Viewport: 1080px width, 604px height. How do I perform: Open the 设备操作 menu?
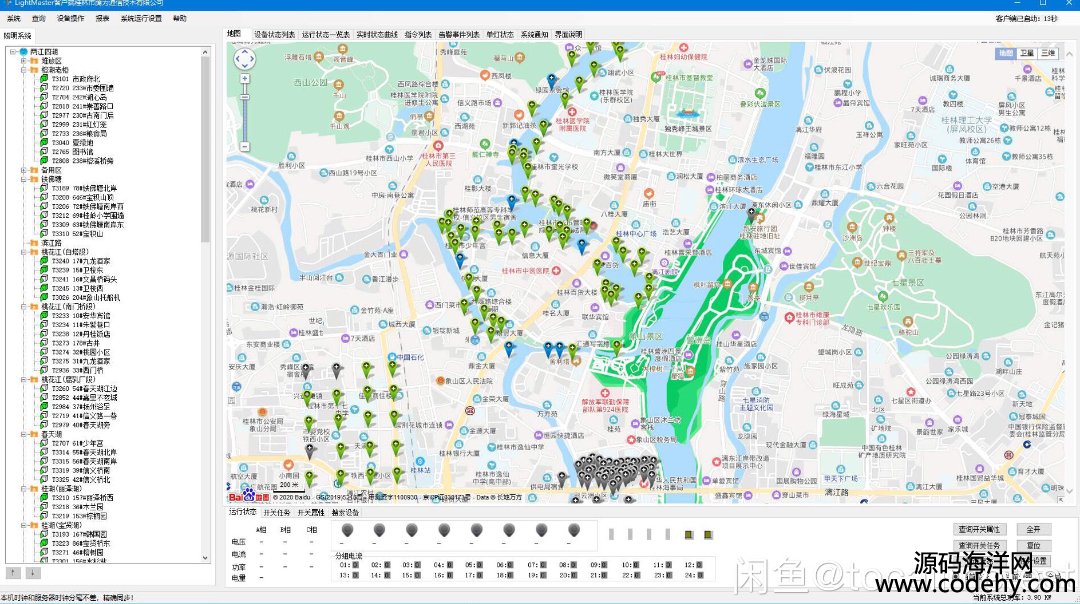(x=70, y=19)
